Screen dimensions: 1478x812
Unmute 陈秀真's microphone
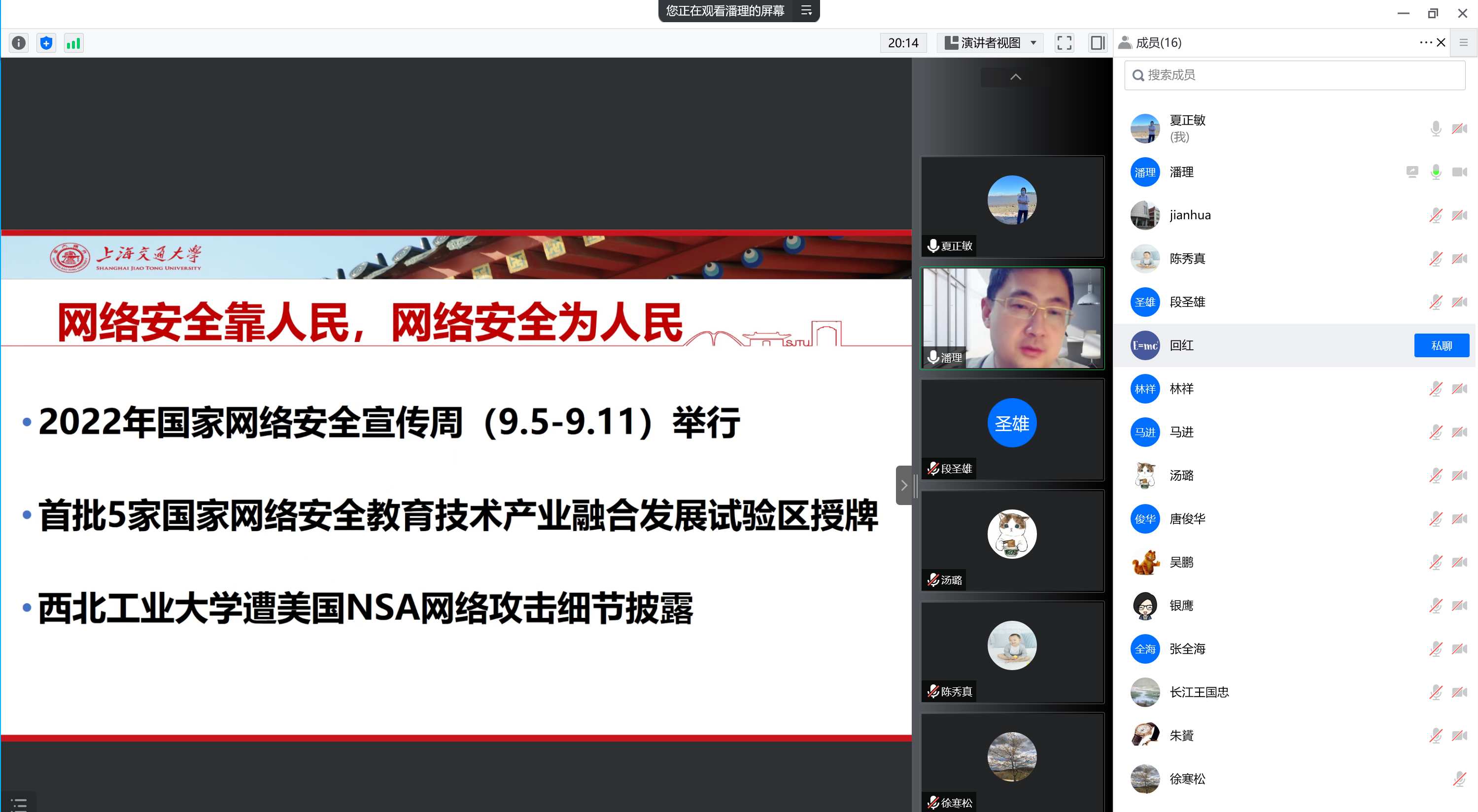click(1436, 259)
